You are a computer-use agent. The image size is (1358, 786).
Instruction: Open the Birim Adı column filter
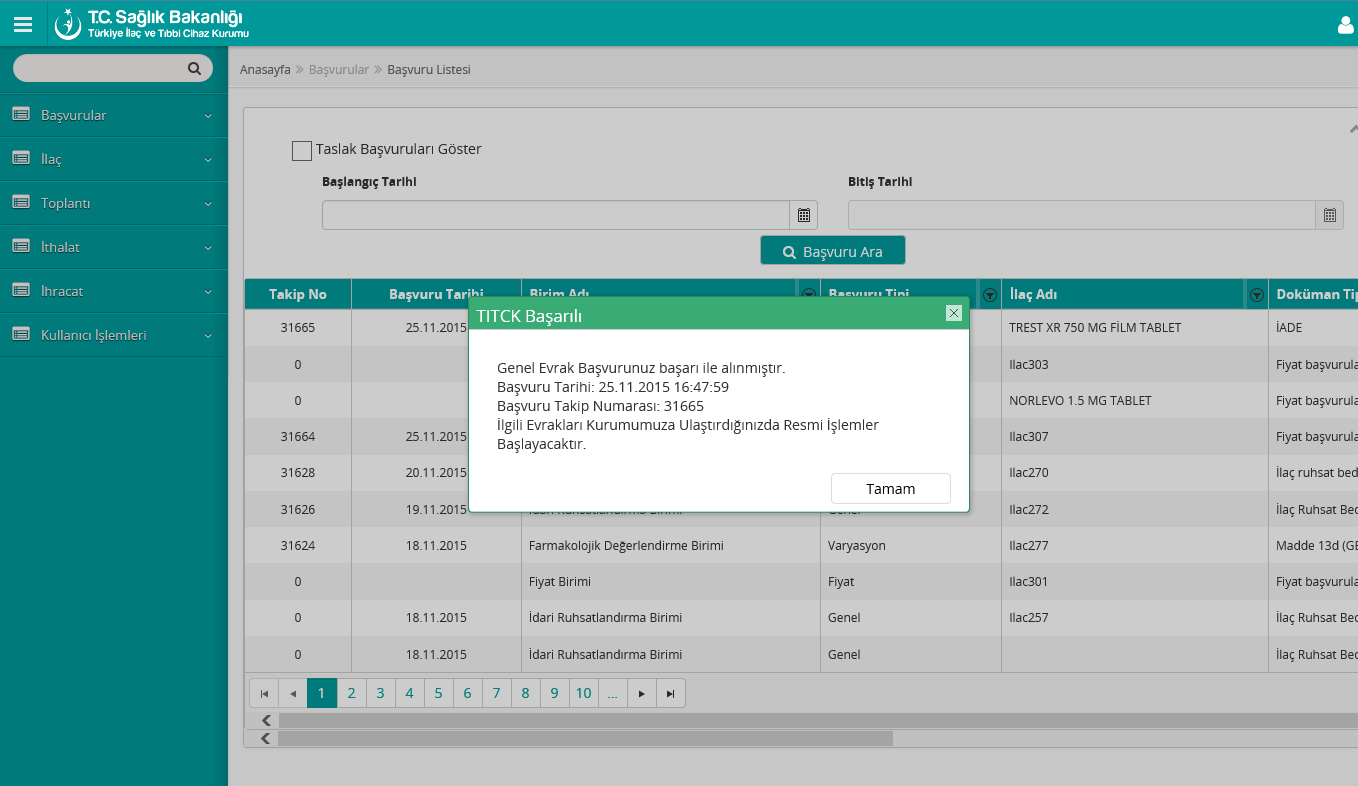(809, 295)
